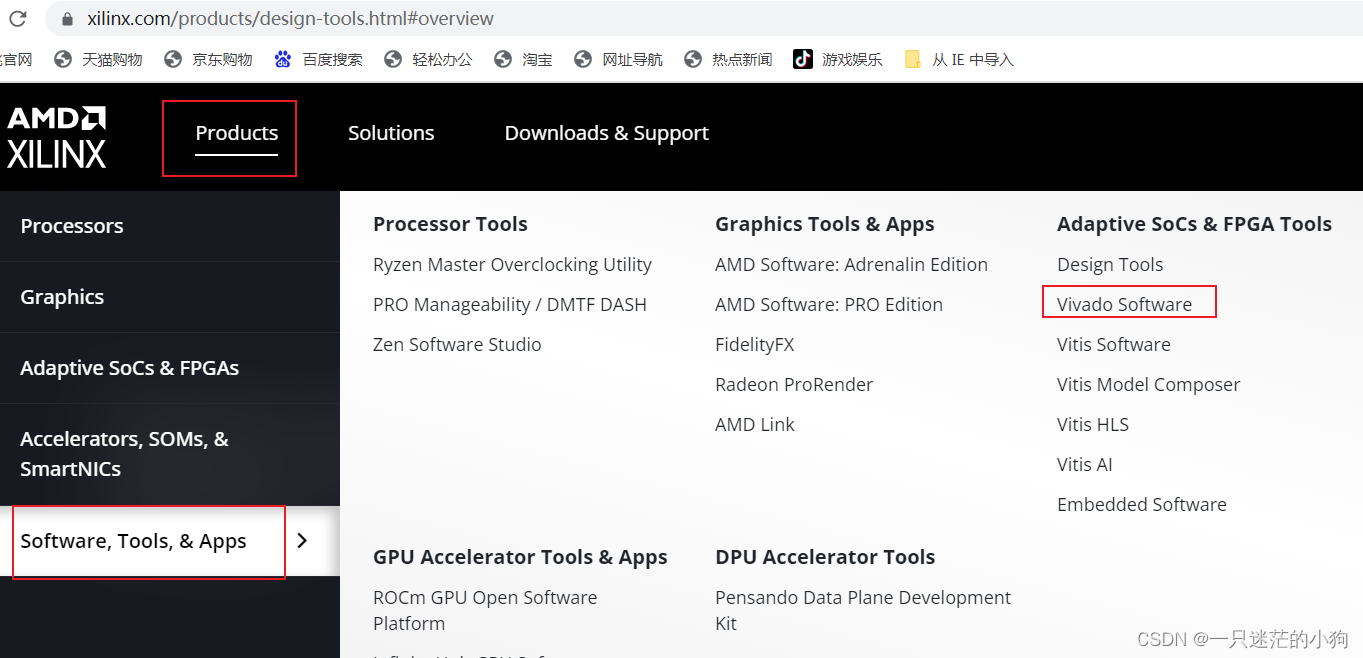This screenshot has width=1363, height=658.
Task: Open AMD Software: Adrenalin Edition link
Action: coord(851,264)
